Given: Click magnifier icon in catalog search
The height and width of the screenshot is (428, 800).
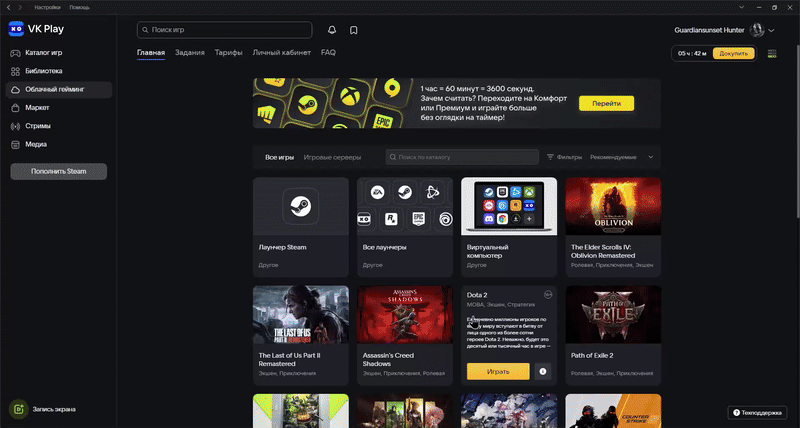Looking at the screenshot, I should (393, 157).
